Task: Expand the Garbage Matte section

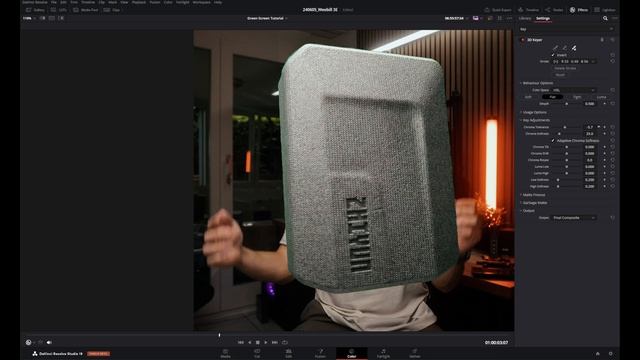Action: 534,202
